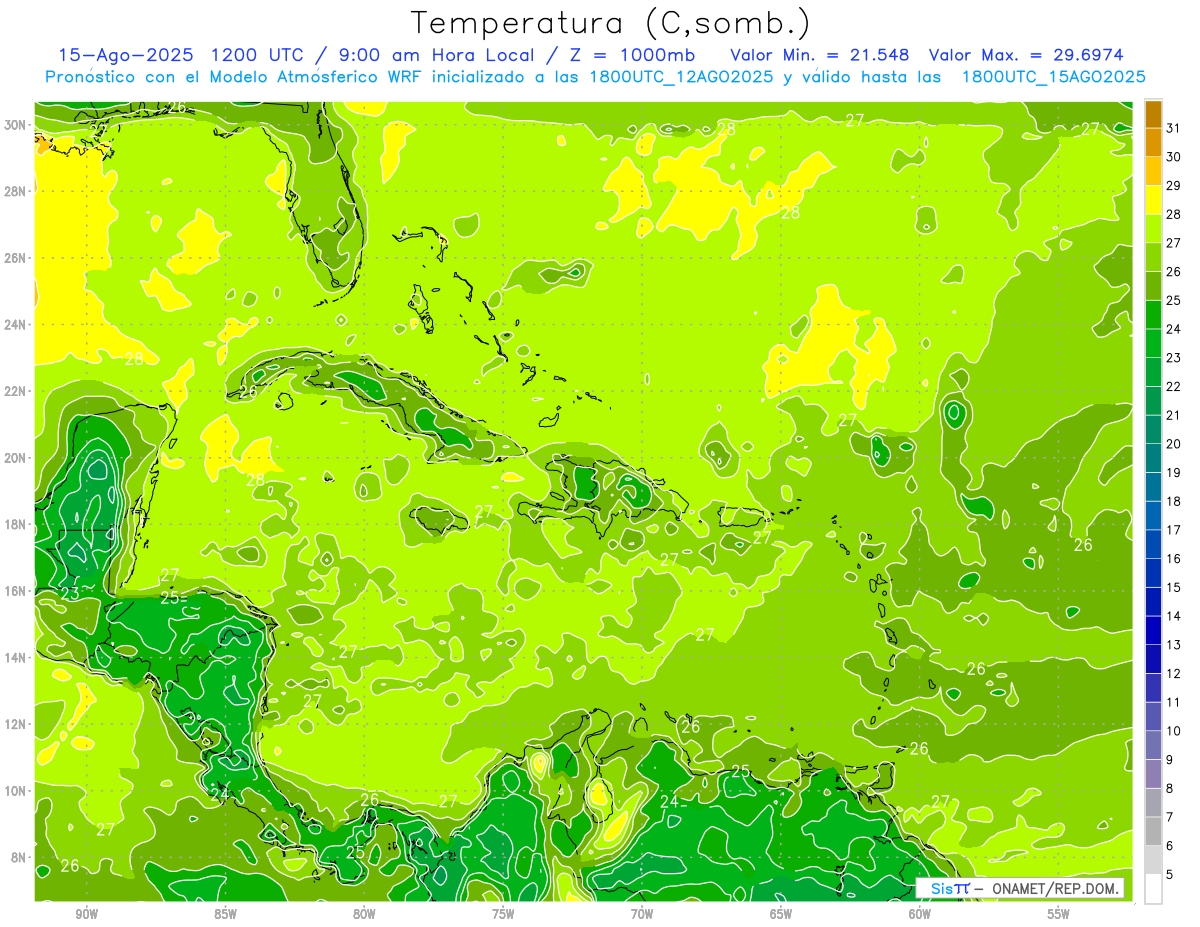1200x927 pixels.
Task: Click the 30N latitude axis label
Action: pyautogui.click(x=16, y=125)
